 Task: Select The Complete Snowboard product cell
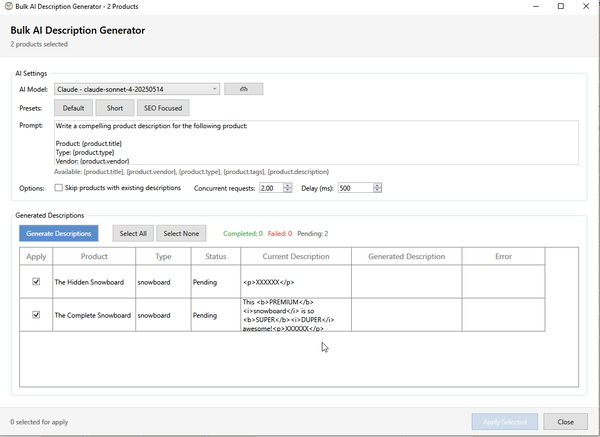94,315
